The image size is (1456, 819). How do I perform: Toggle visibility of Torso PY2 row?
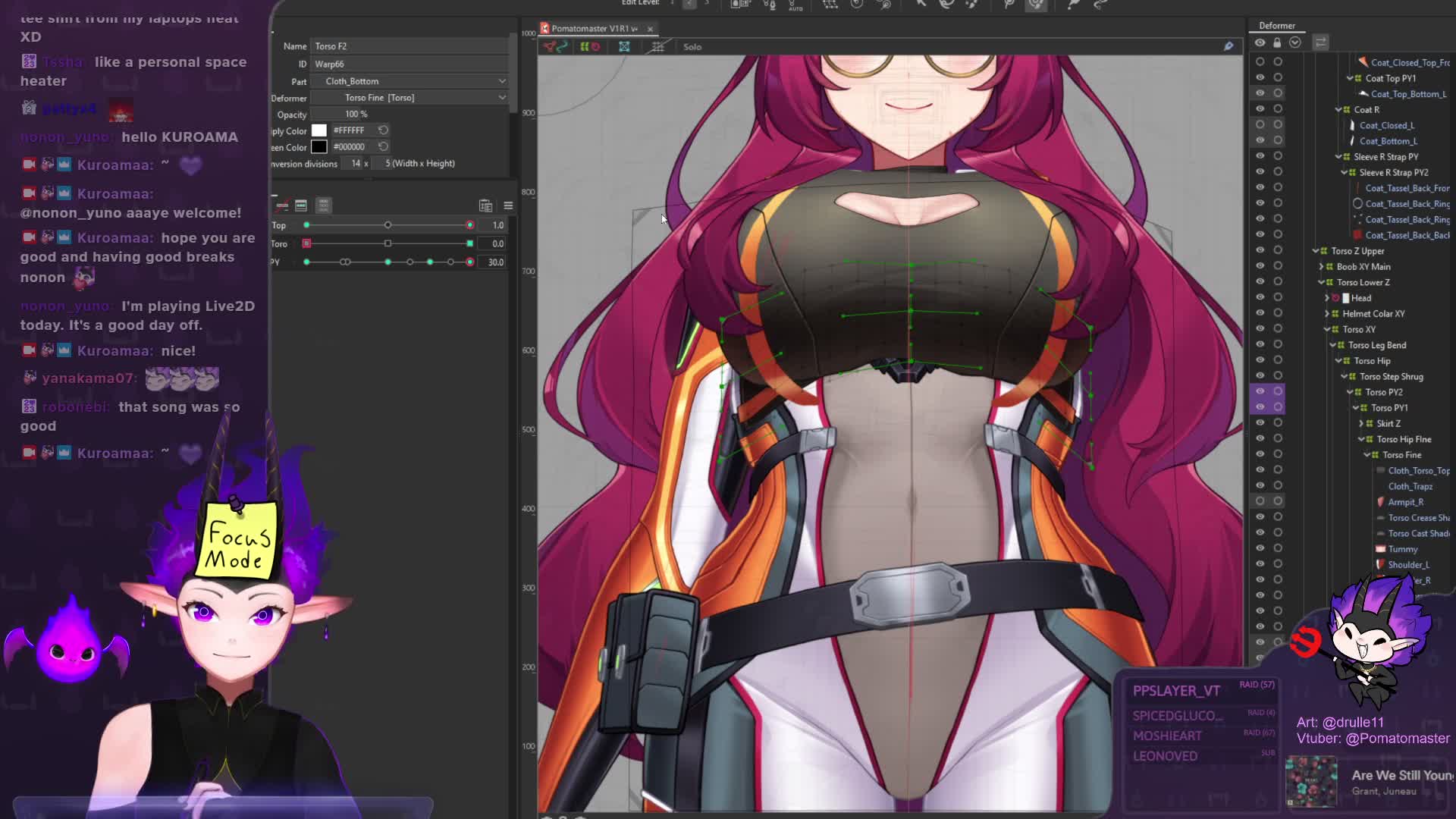click(x=1260, y=392)
